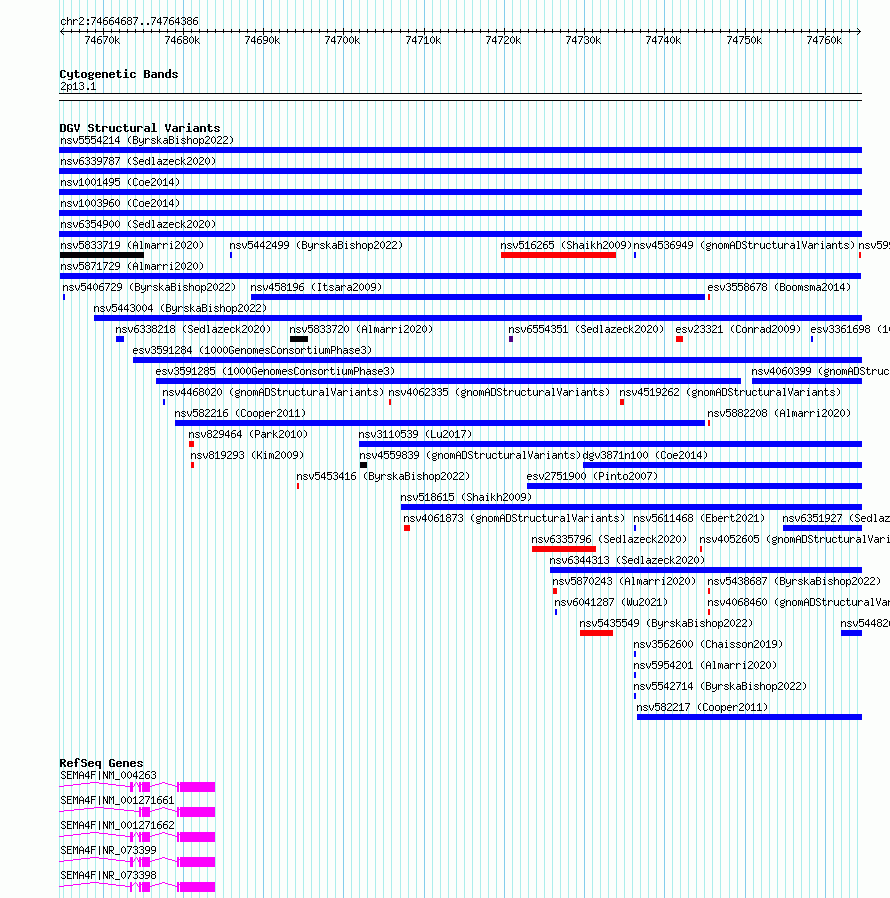Open nsv5406729 (ByrskaBishop2022) label
This screenshot has height=898, width=890.
pos(149,287)
